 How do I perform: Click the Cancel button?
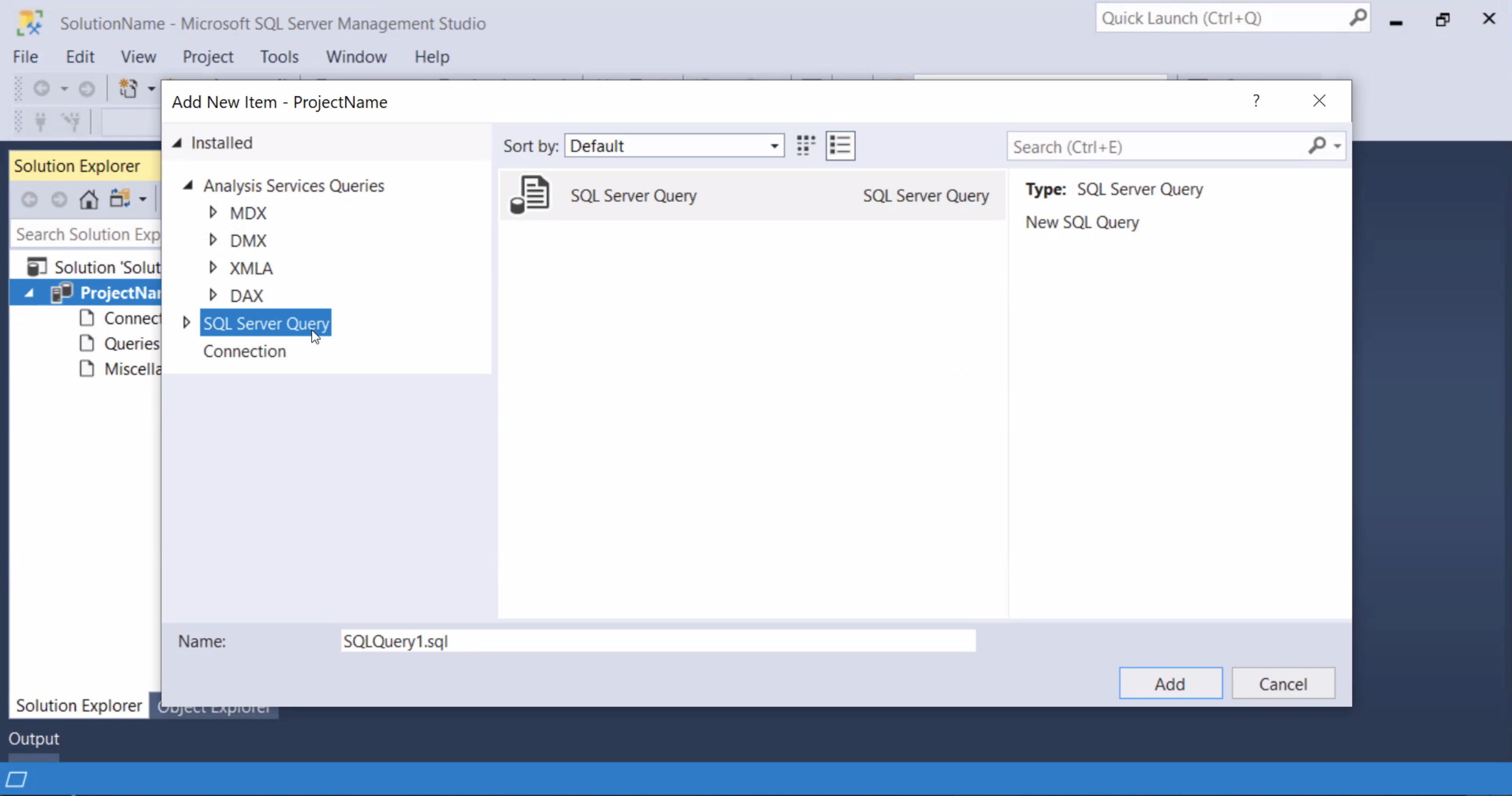pyautogui.click(x=1283, y=683)
